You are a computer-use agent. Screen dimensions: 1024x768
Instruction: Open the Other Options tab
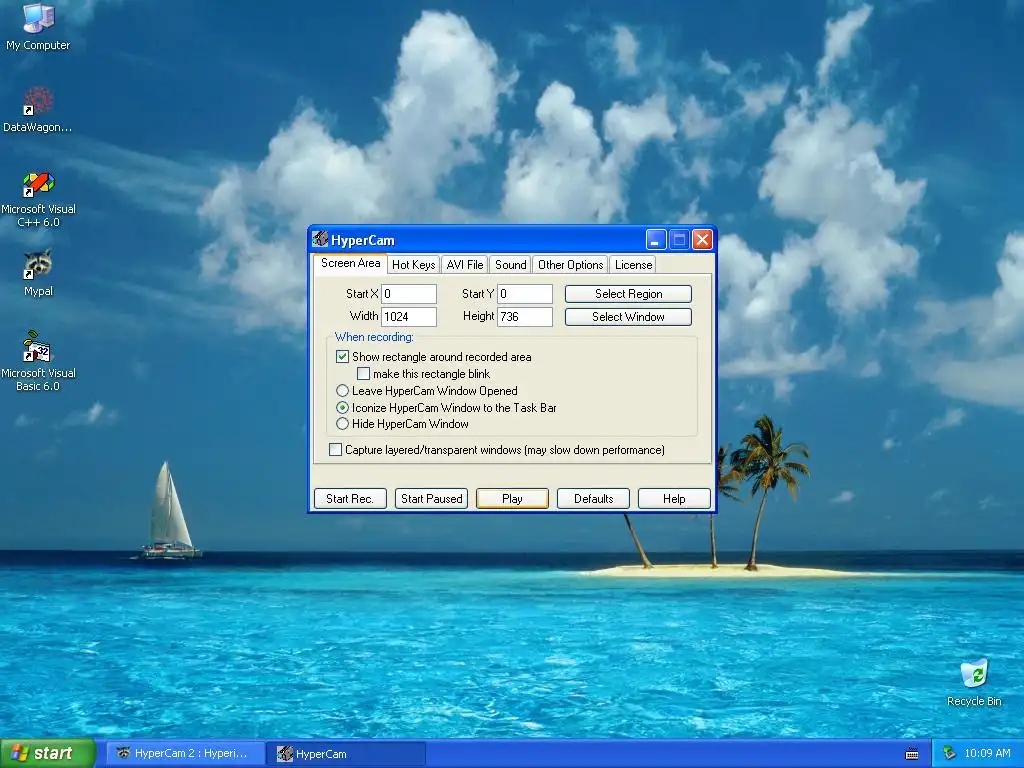570,264
